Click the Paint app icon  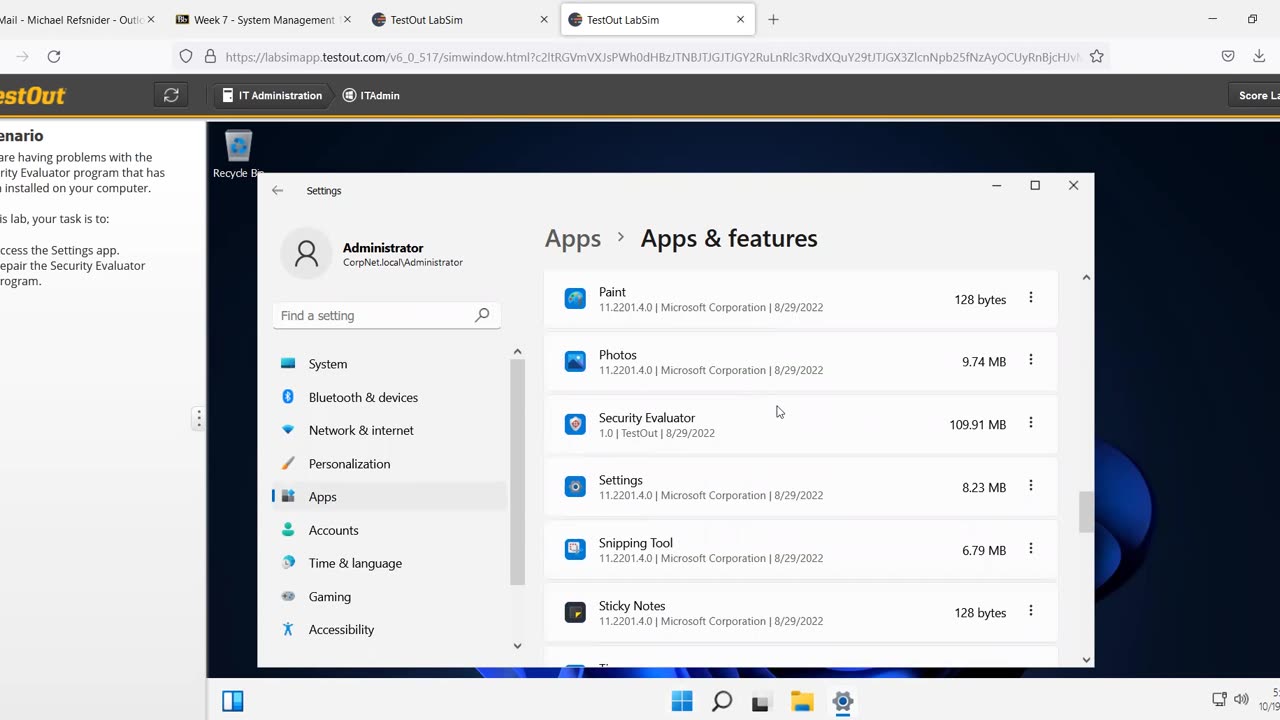tap(575, 298)
